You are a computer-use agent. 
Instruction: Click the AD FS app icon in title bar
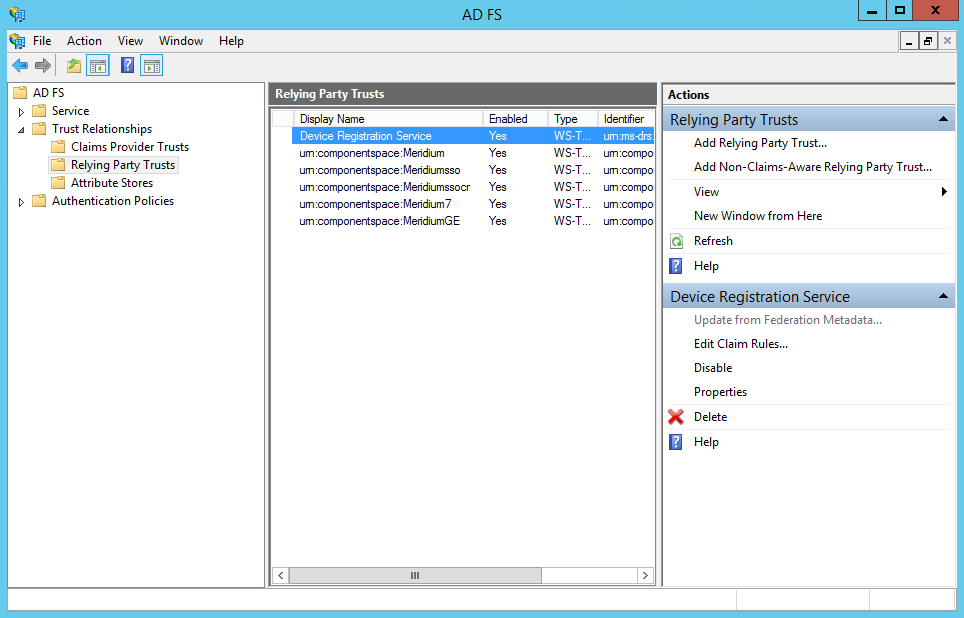point(17,14)
